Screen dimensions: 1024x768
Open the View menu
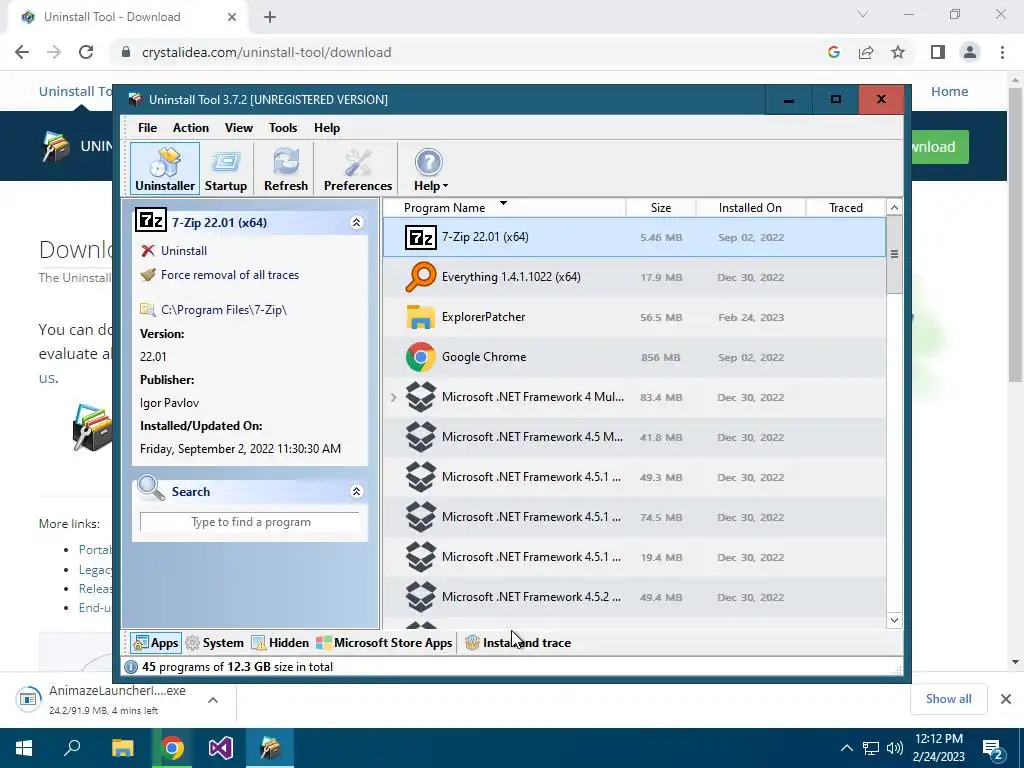(x=238, y=128)
